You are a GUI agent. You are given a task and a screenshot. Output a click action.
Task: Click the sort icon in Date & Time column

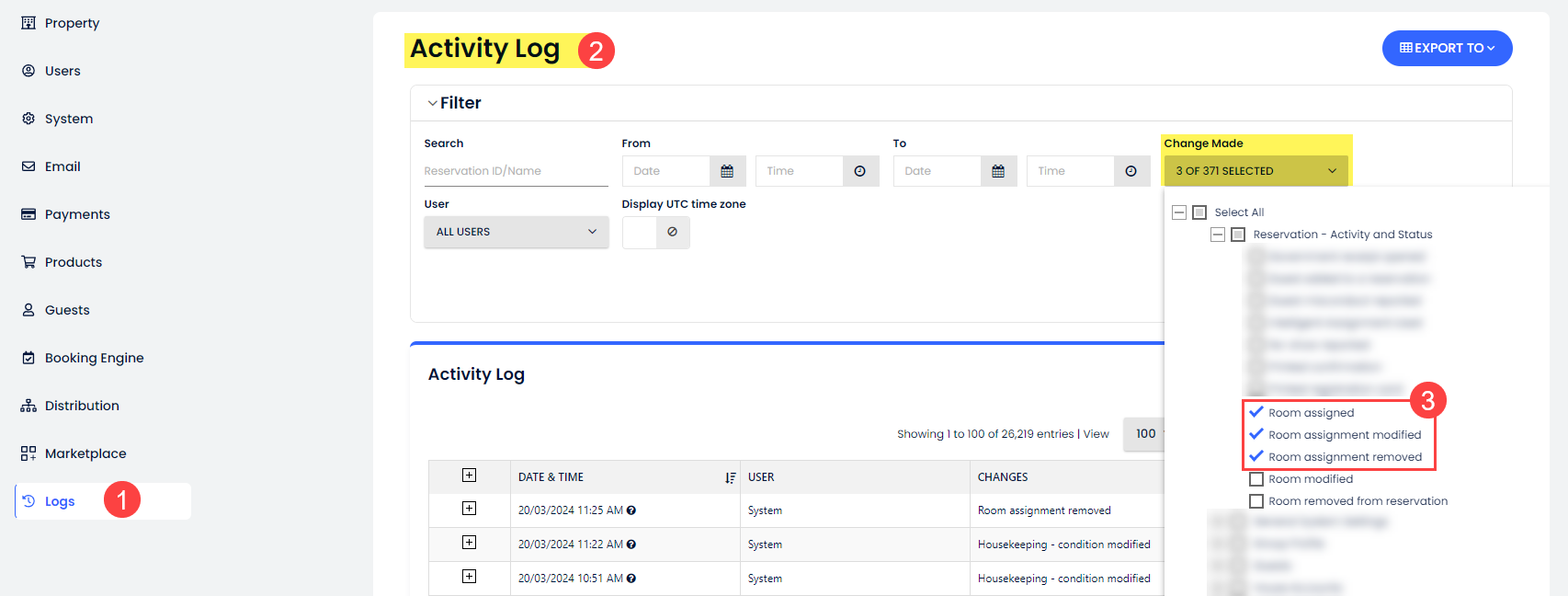(x=730, y=477)
